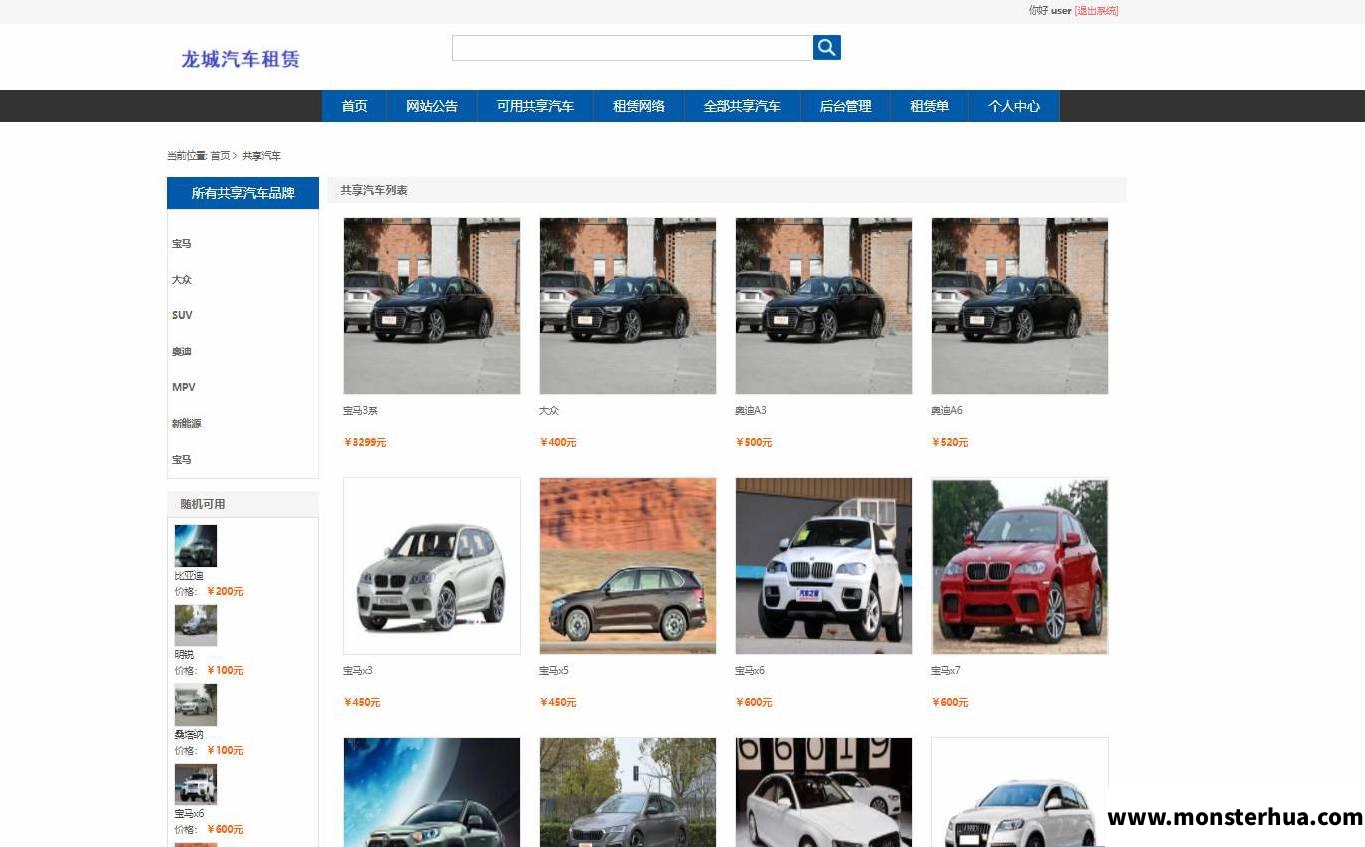
Task: Click the ¥400元 price text
Action: click(x=558, y=443)
